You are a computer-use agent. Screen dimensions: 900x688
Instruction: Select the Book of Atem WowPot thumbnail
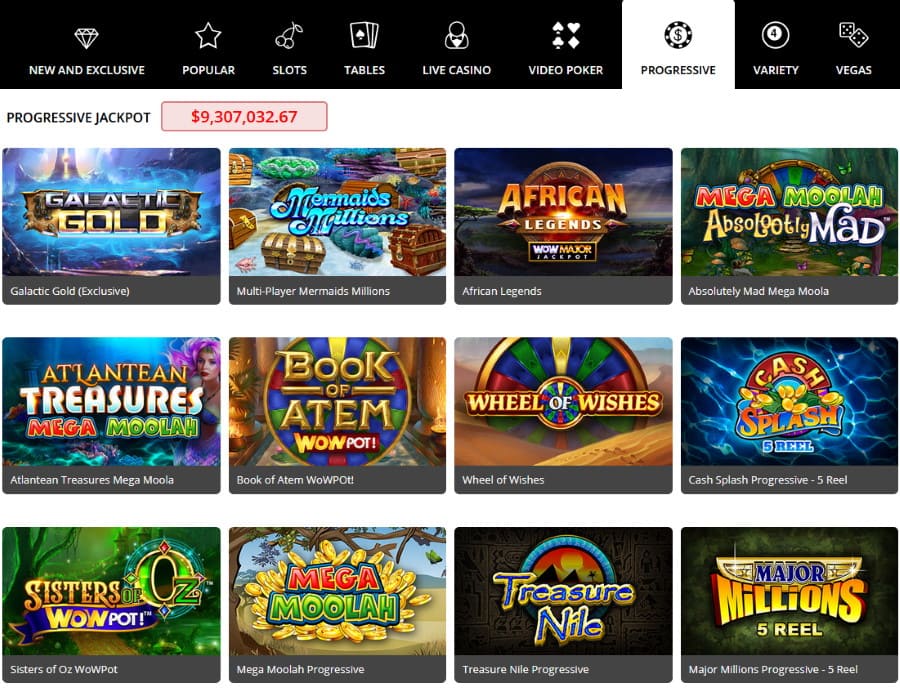[338, 401]
